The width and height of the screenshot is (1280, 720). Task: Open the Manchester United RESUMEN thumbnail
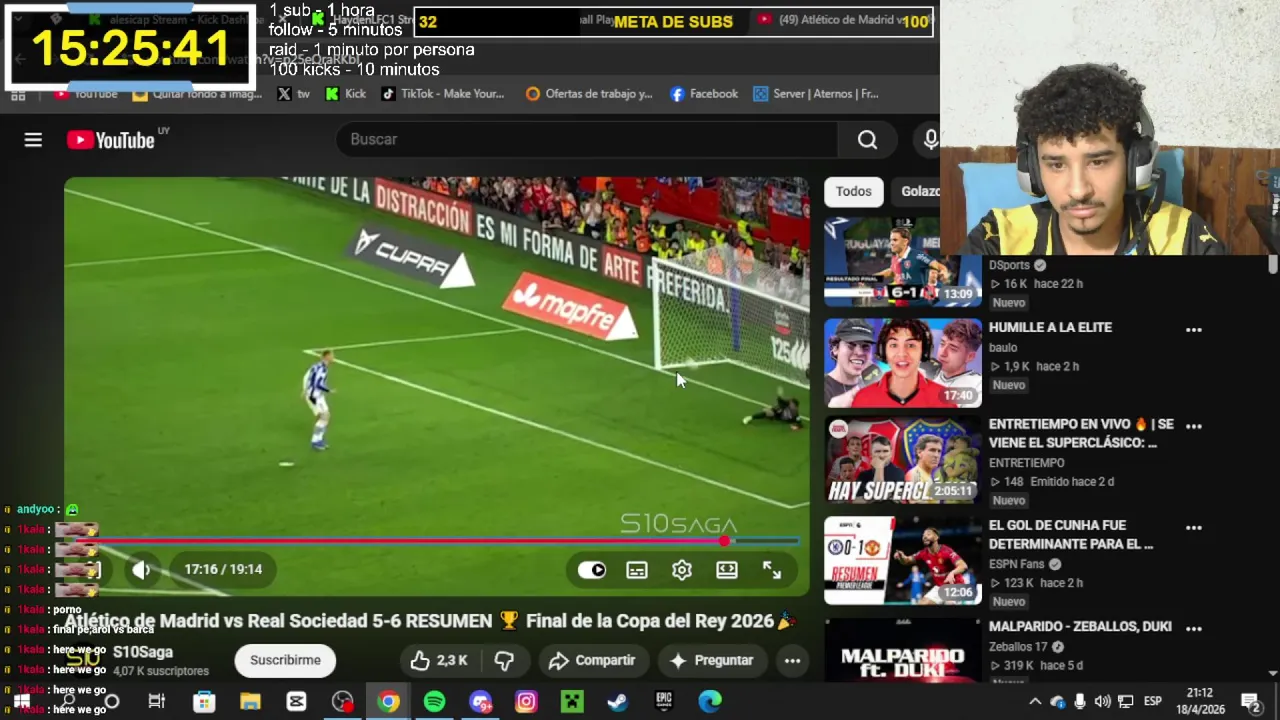(x=903, y=561)
